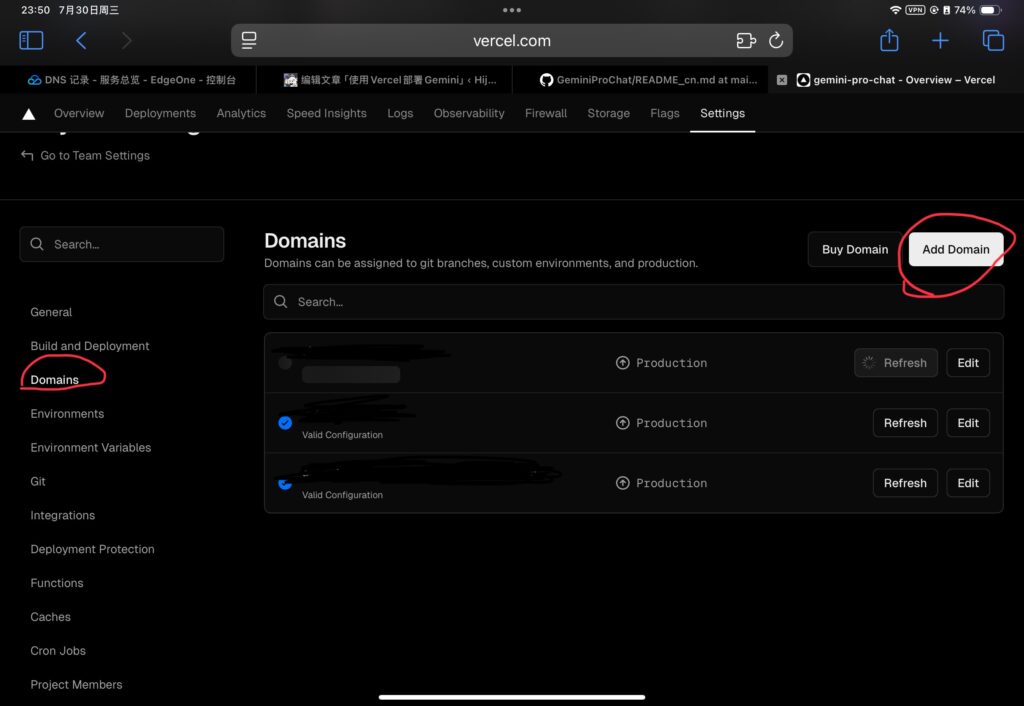The image size is (1024, 706).
Task: Open the Analytics nav tab
Action: [241, 113]
